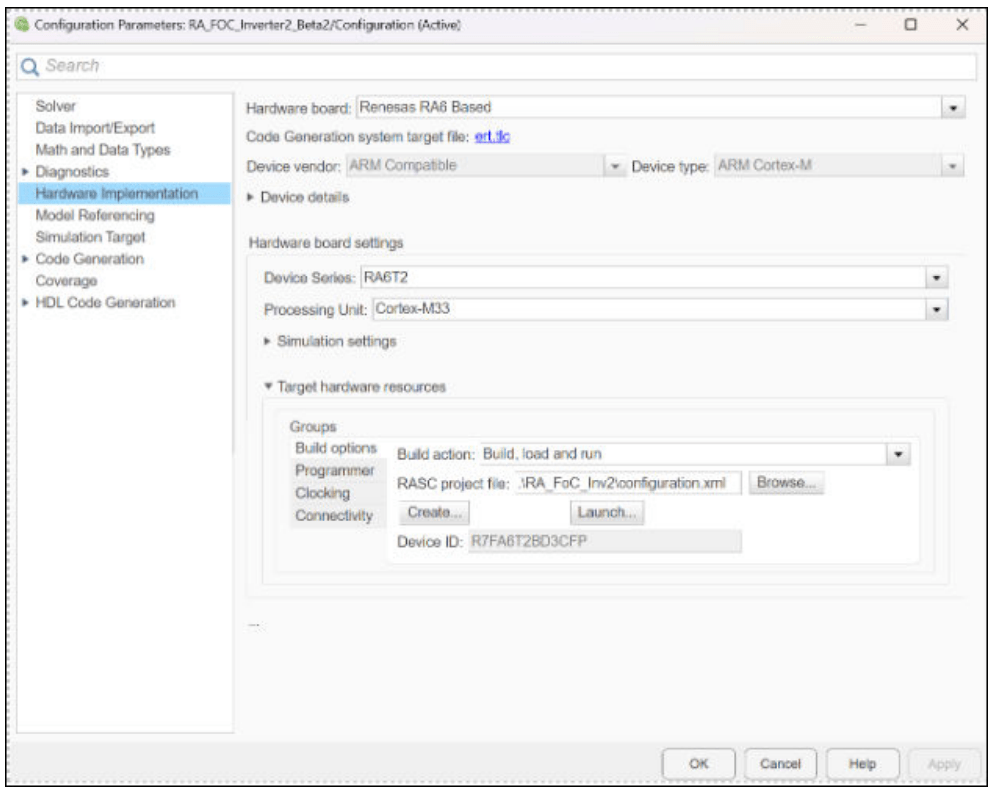Open the Device Series dropdown

(937, 279)
